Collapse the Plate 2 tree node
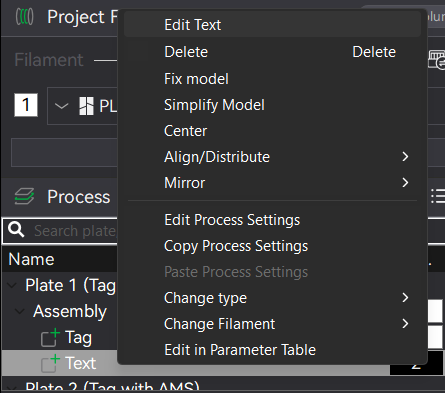Viewport: 445px width, 393px height. point(12,388)
